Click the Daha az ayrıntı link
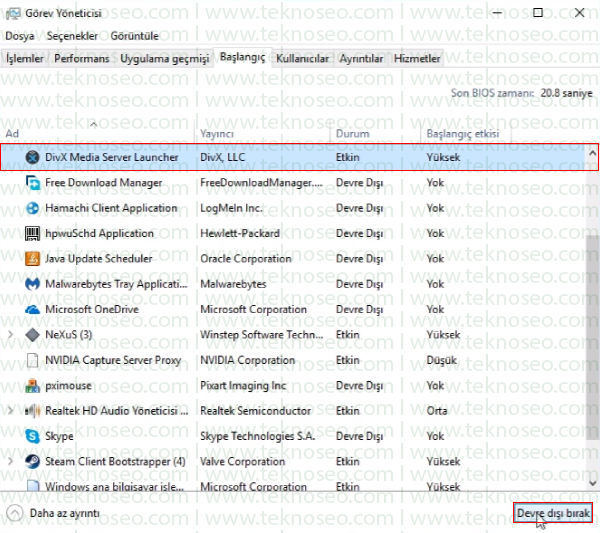This screenshot has width=600, height=533. pos(65,513)
